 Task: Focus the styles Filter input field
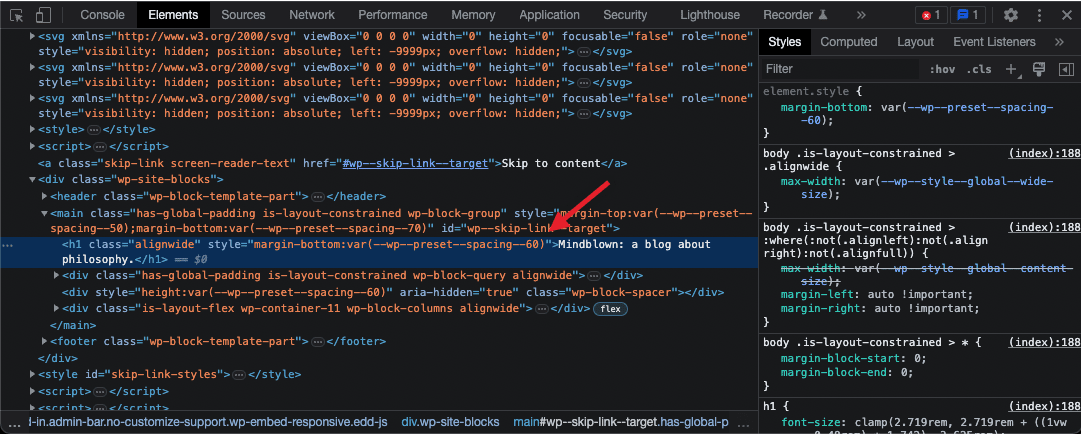pyautogui.click(x=841, y=69)
